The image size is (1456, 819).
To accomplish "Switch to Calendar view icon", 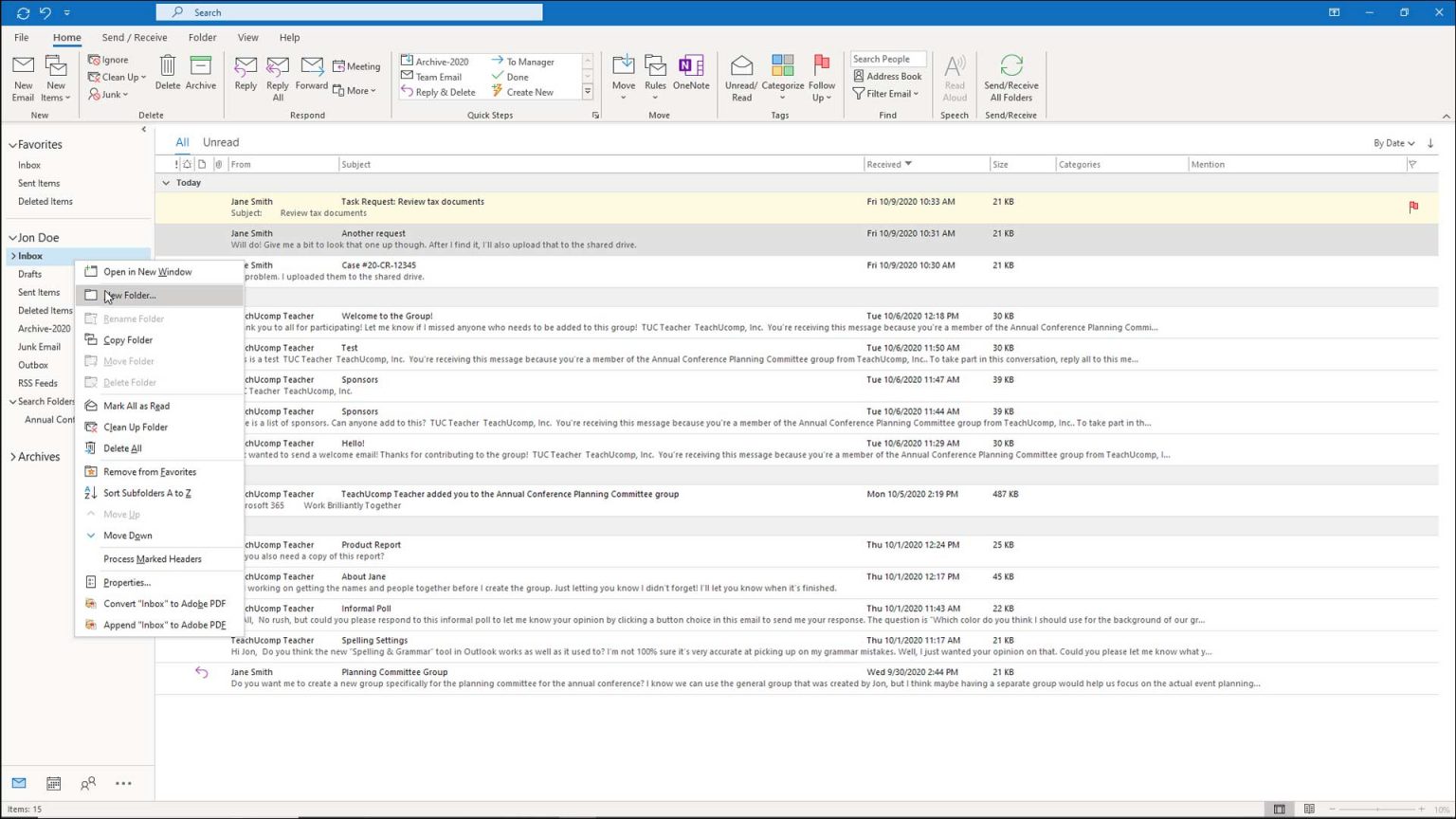I will point(54,783).
